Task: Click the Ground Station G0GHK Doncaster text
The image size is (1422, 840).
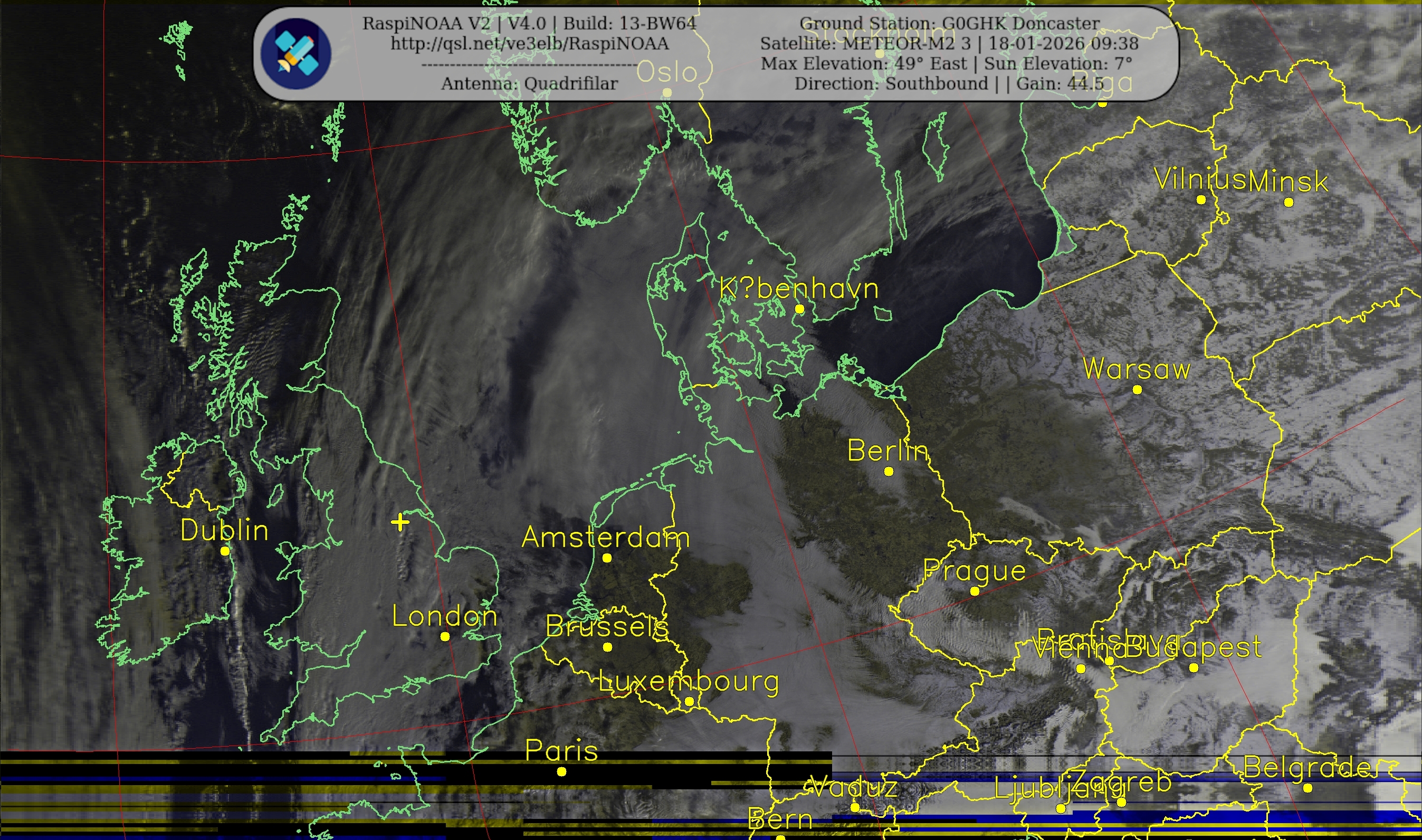Action: [949, 24]
